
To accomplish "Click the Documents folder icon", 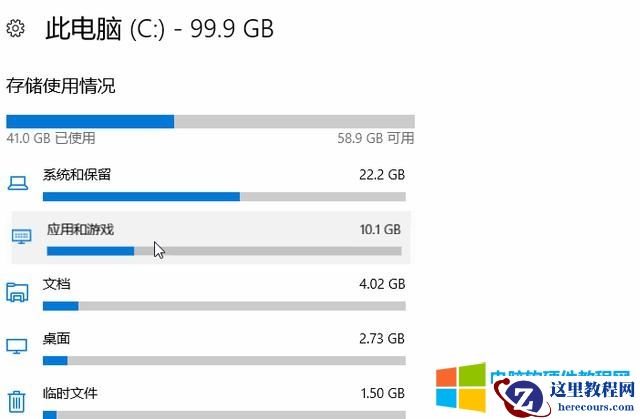I will click(17, 292).
